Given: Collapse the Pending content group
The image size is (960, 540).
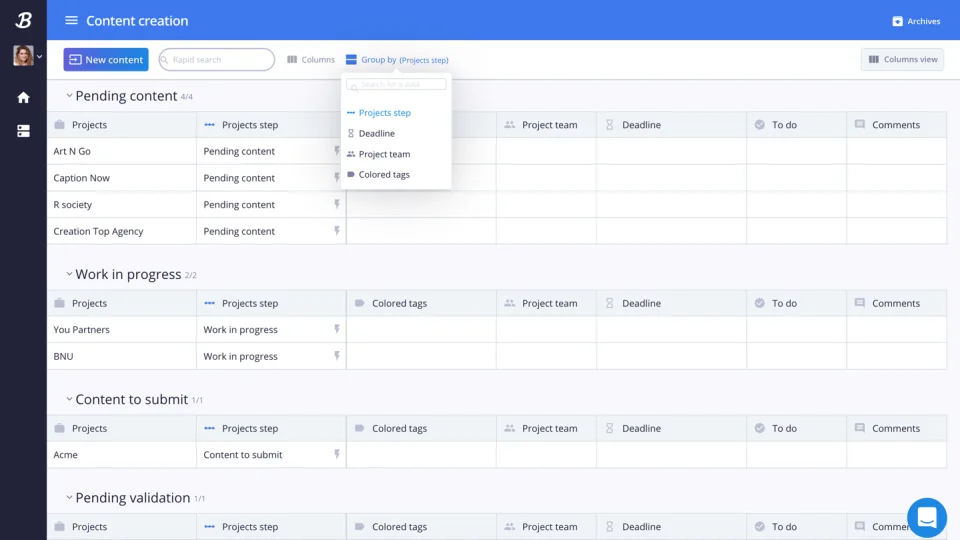Looking at the screenshot, I should coord(69,96).
